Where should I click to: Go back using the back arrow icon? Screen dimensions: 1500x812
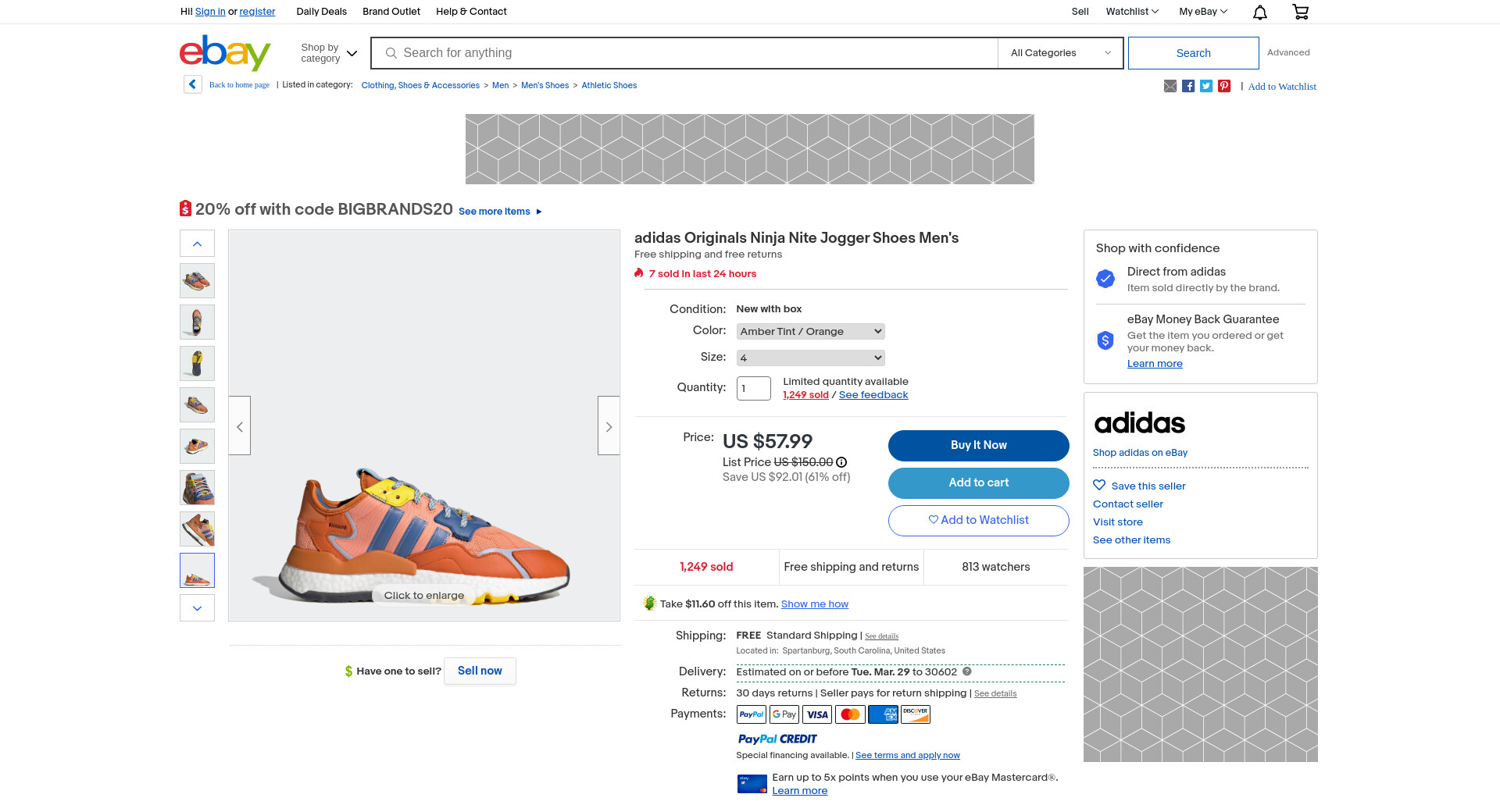[193, 84]
